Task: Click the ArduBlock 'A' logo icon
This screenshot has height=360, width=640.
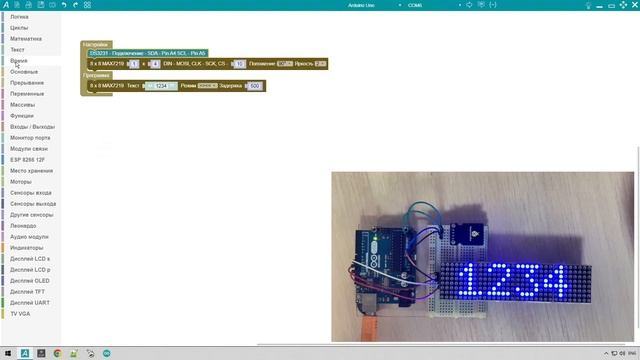Action: (x=6, y=5)
